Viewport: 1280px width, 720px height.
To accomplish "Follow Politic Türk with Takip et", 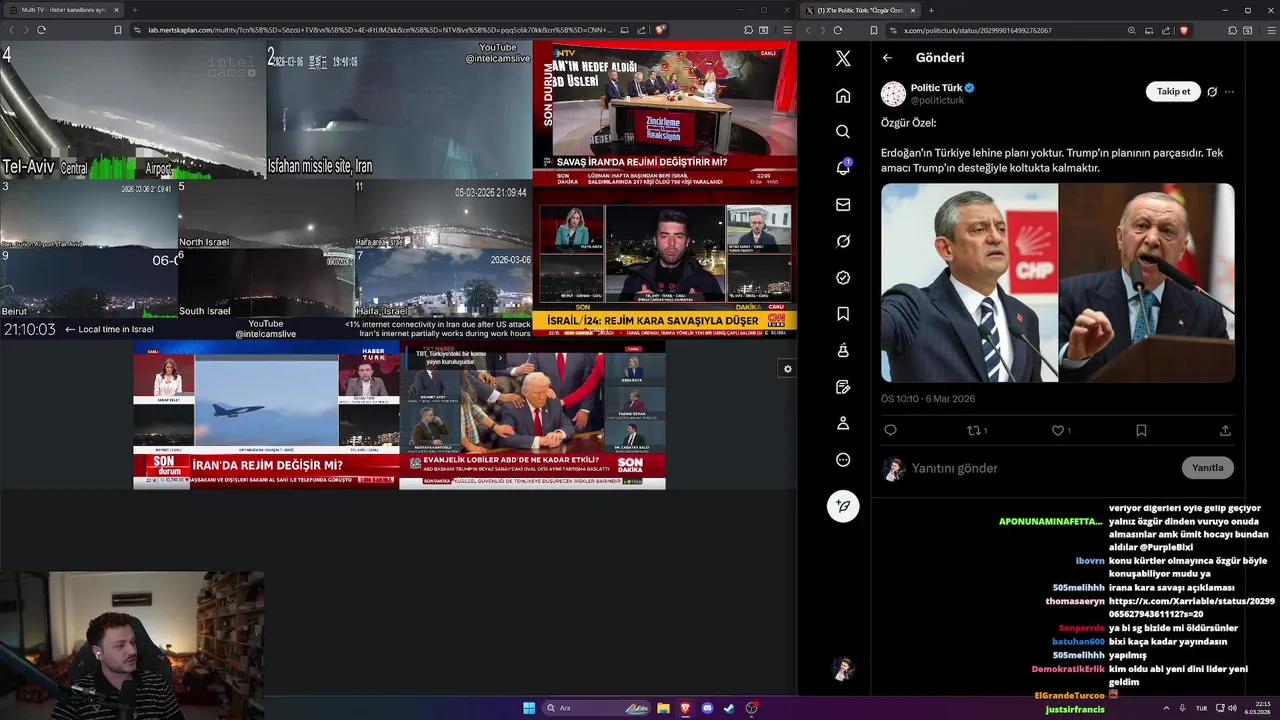I will (1173, 92).
